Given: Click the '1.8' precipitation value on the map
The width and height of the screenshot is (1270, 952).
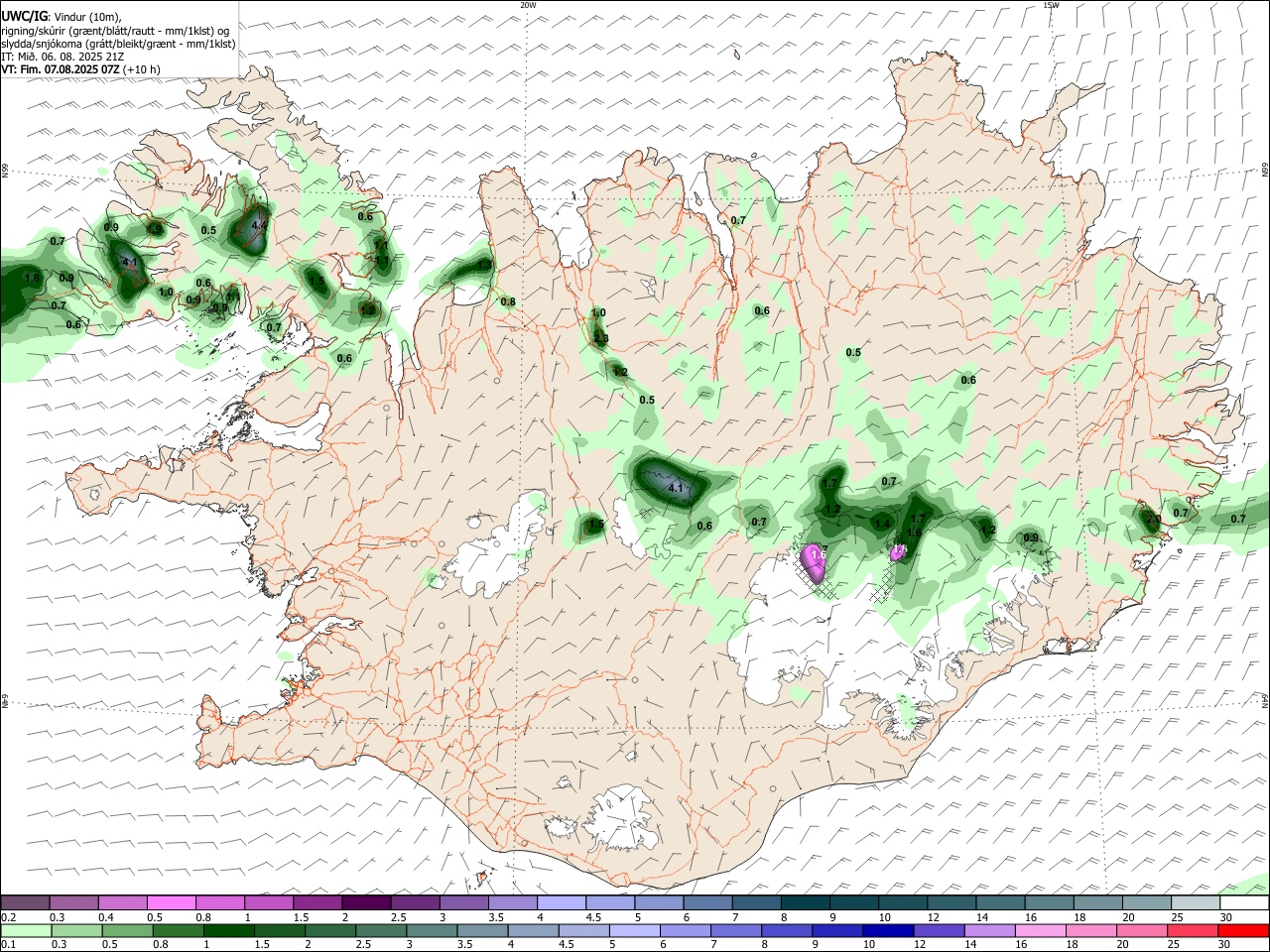Looking at the screenshot, I should [x=32, y=279].
